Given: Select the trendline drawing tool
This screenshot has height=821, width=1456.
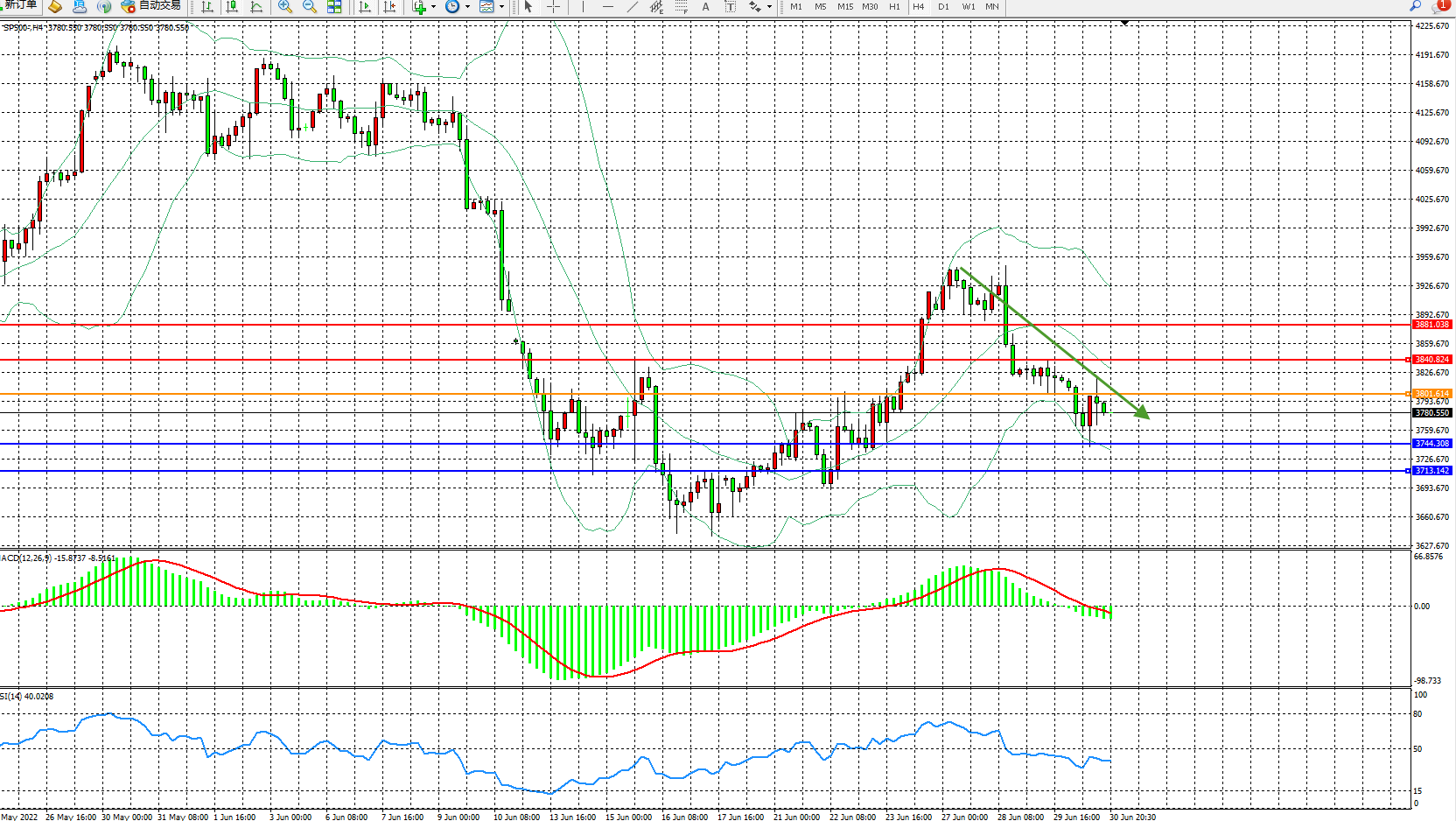Looking at the screenshot, I should 633,7.
